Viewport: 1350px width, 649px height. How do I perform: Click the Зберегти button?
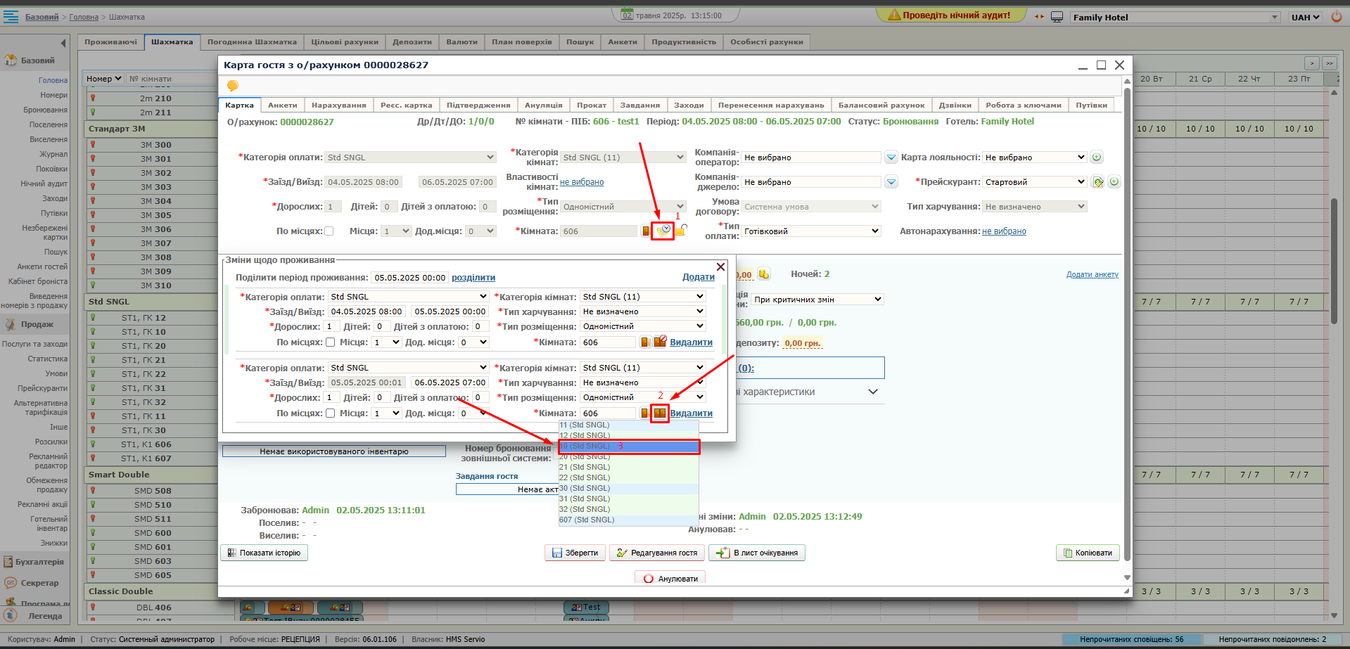pyautogui.click(x=574, y=553)
